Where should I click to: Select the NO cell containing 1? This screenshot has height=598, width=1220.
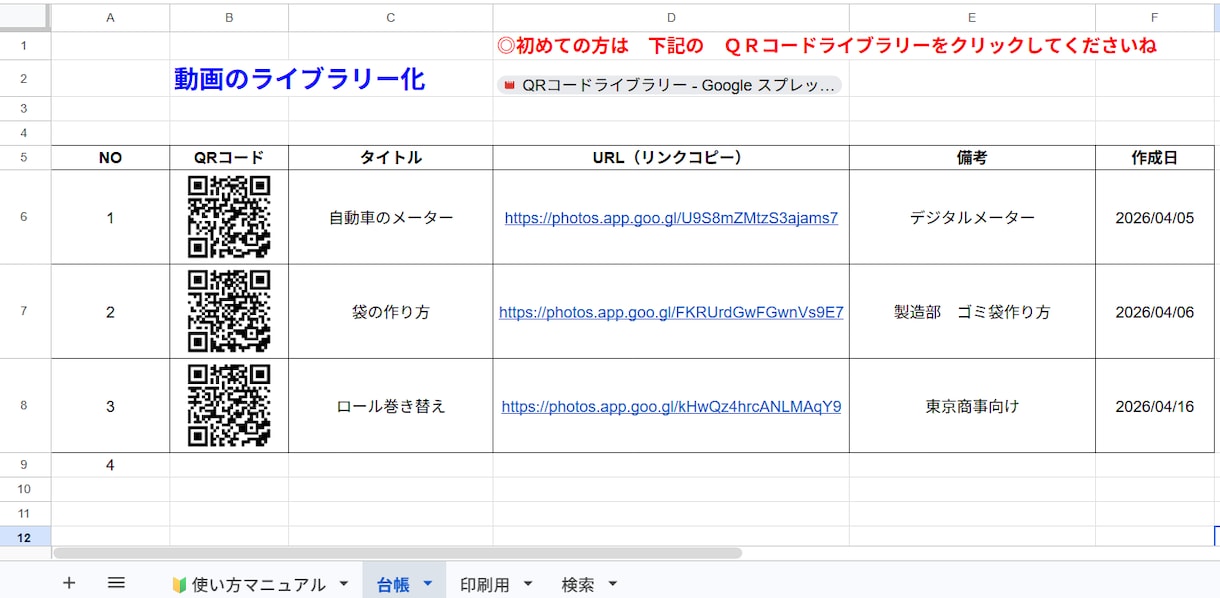tap(110, 217)
